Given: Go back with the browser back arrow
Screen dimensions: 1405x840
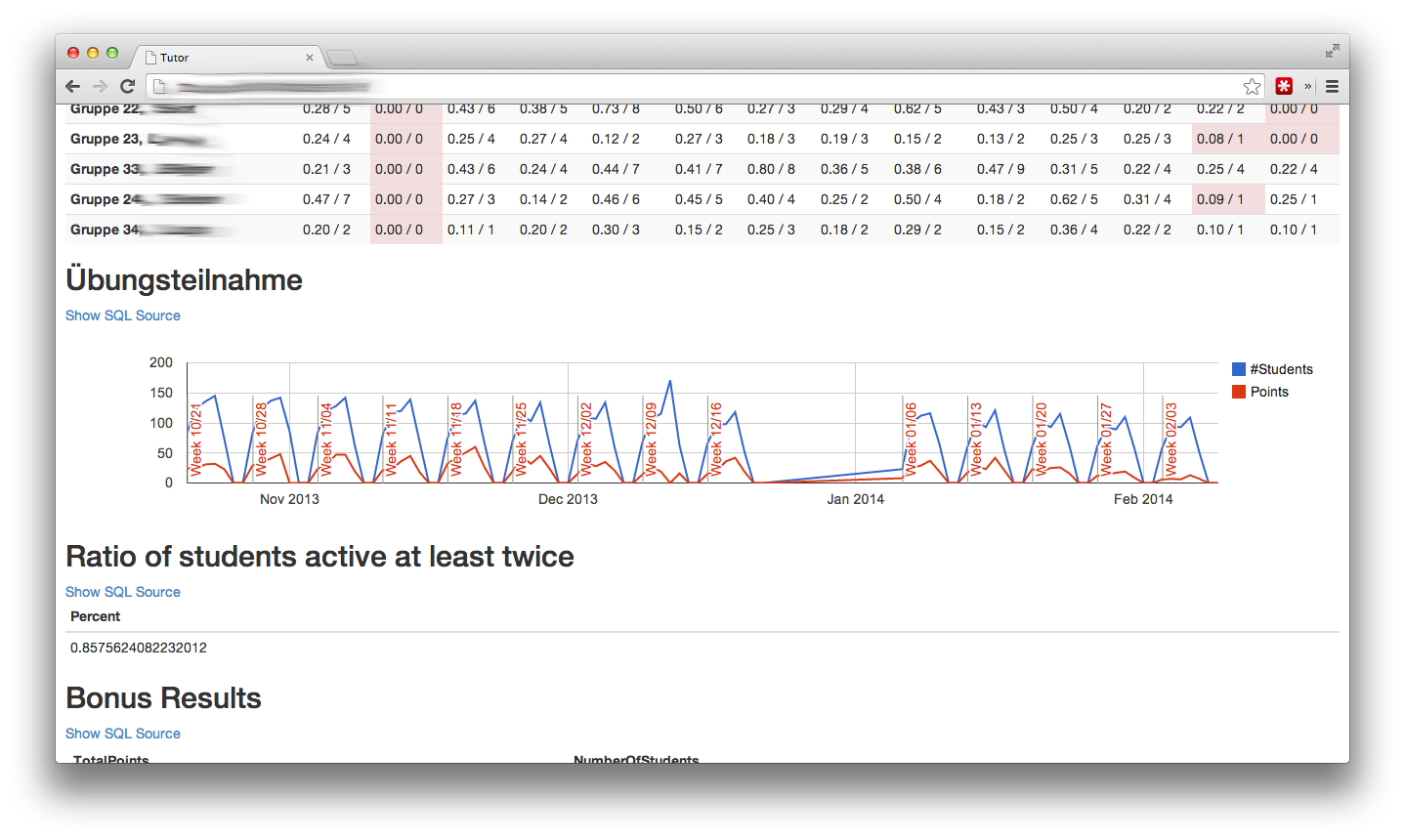Looking at the screenshot, I should (73, 86).
